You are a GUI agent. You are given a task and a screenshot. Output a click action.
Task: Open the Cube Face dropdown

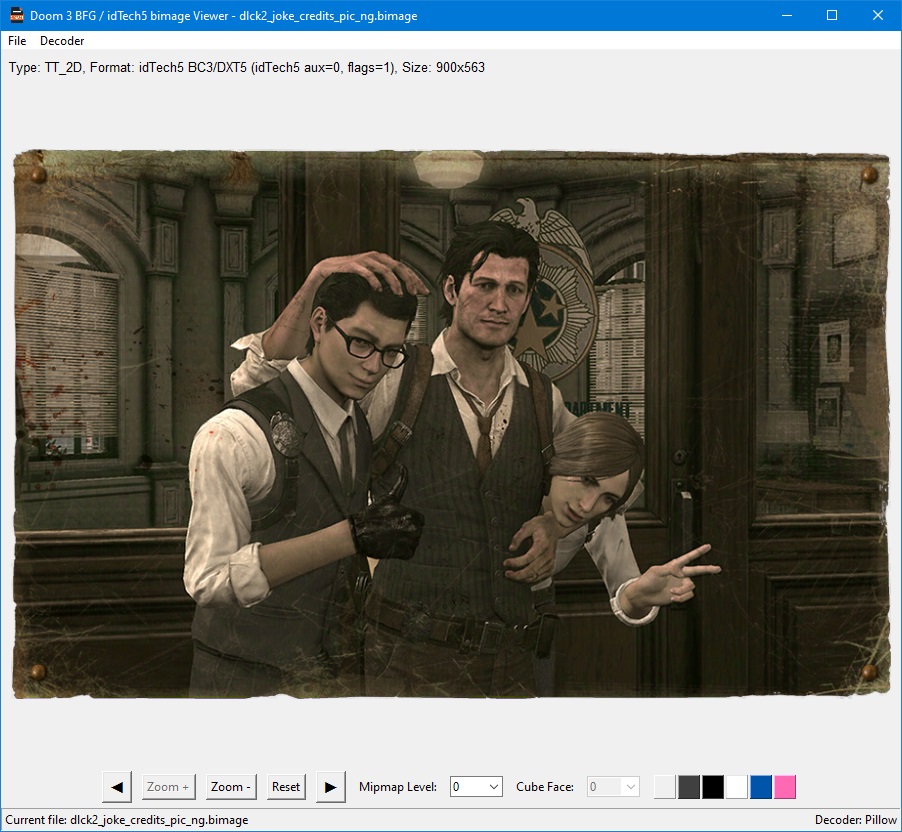(x=613, y=787)
